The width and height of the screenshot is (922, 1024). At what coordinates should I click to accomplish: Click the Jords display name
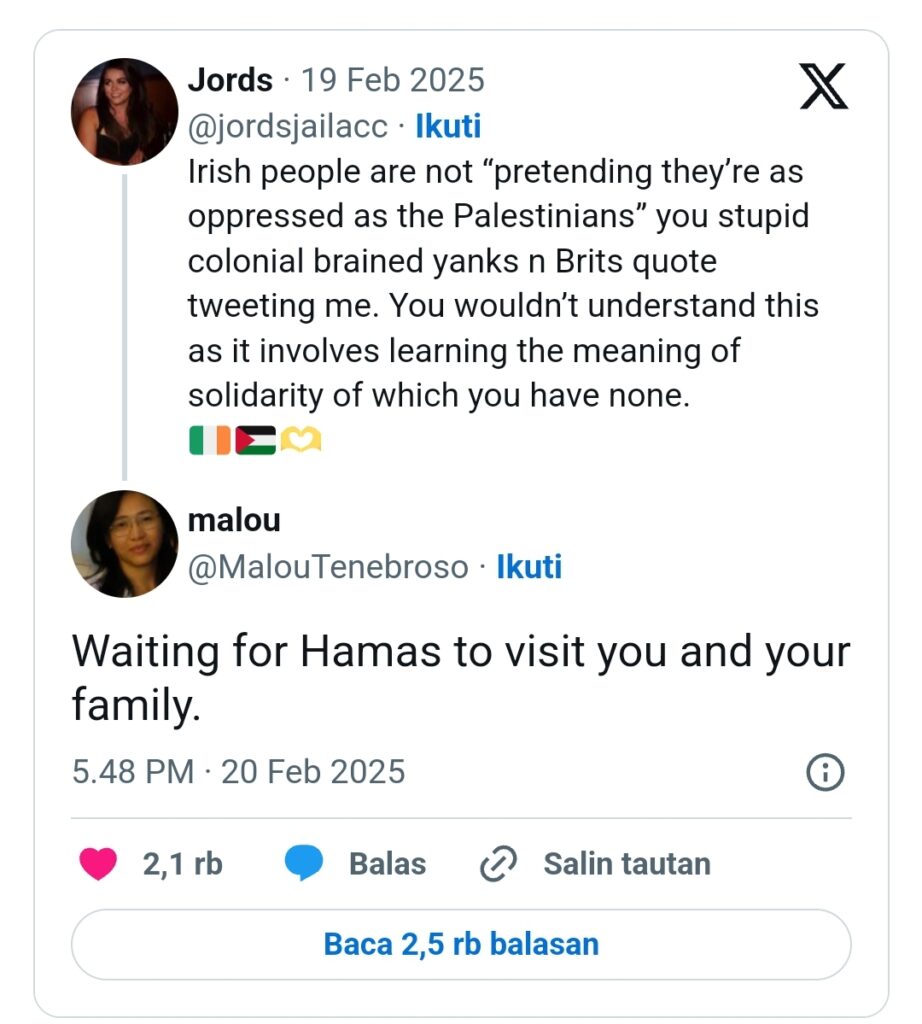point(230,80)
